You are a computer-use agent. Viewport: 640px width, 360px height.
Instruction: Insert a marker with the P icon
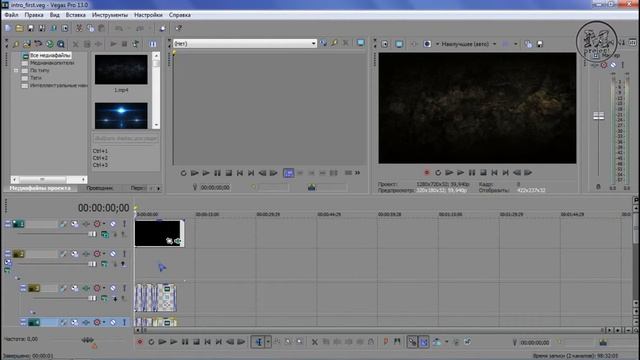[386, 342]
